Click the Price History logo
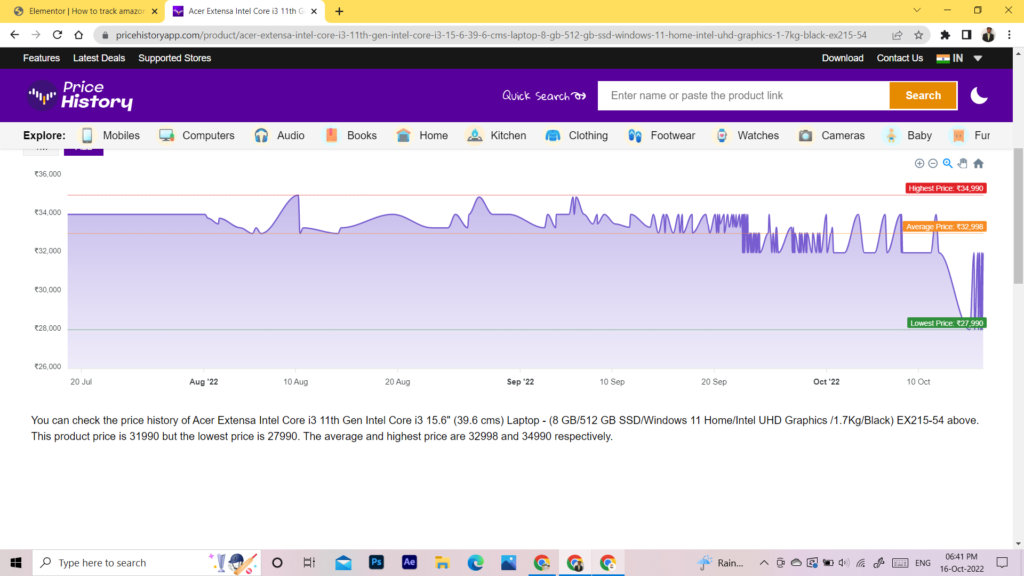This screenshot has height=576, width=1024. tap(80, 96)
